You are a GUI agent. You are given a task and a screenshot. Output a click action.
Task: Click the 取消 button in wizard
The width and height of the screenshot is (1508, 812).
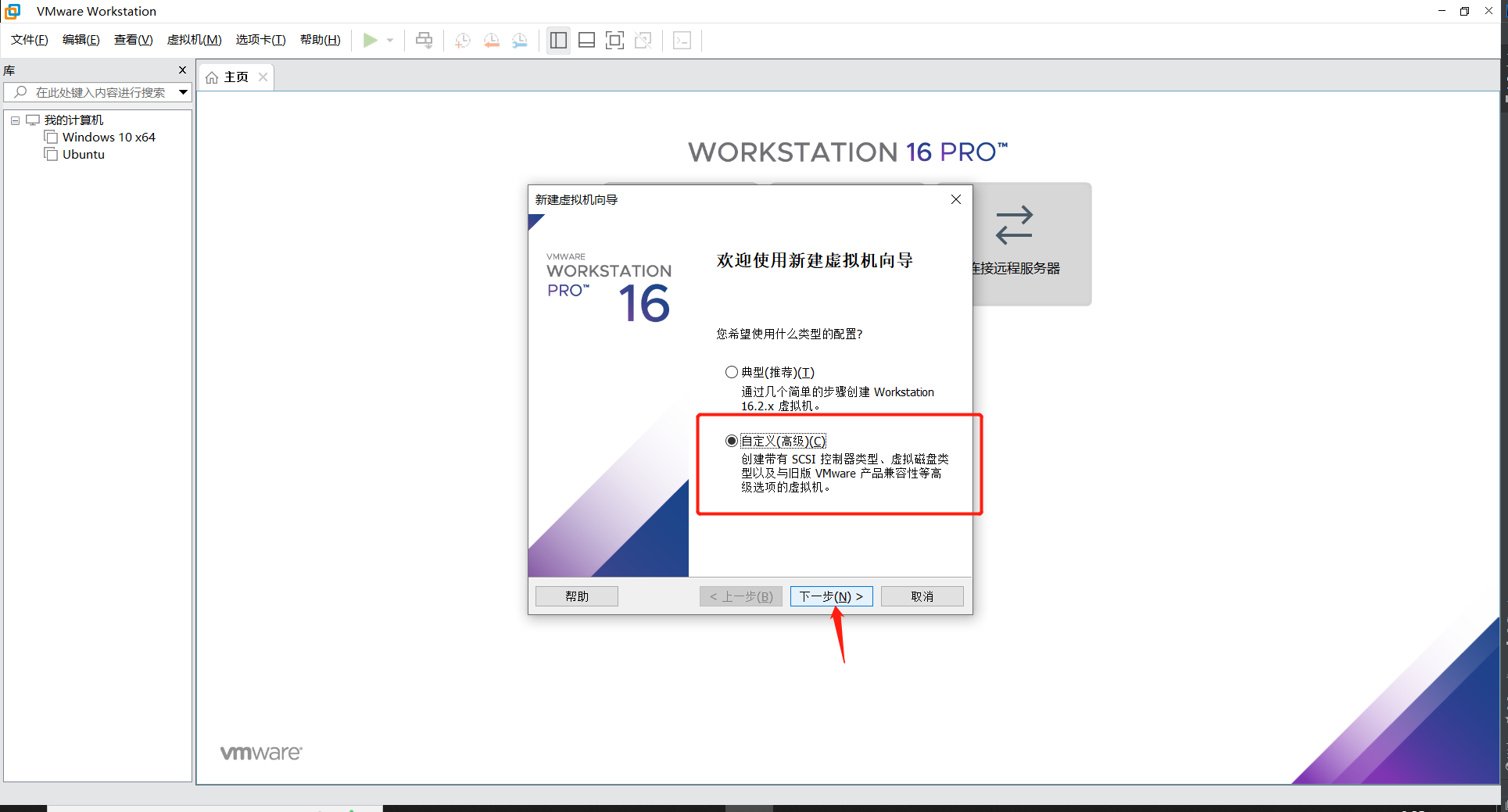tap(922, 596)
